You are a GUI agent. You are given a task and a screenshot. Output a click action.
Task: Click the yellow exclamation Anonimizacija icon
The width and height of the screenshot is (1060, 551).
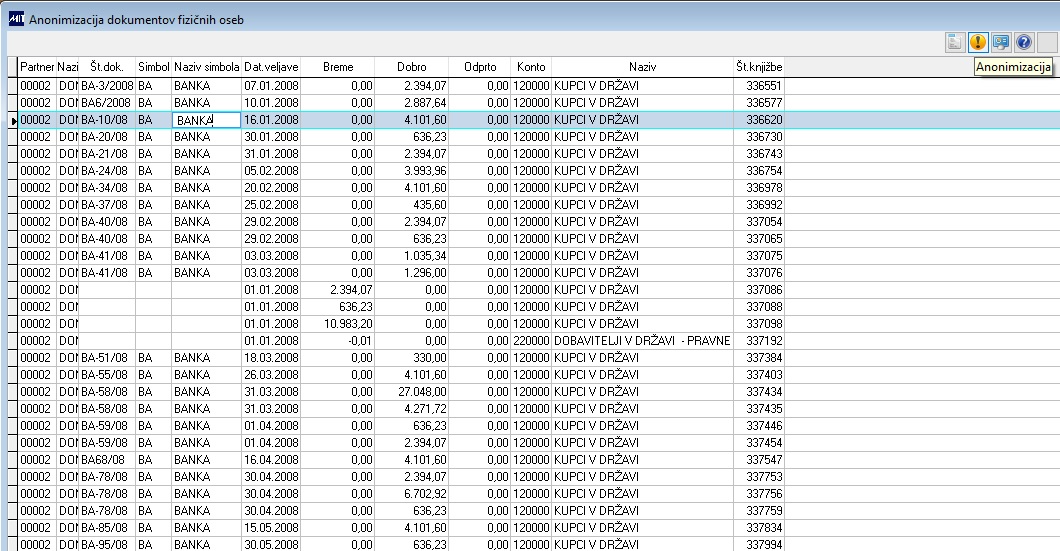point(978,43)
